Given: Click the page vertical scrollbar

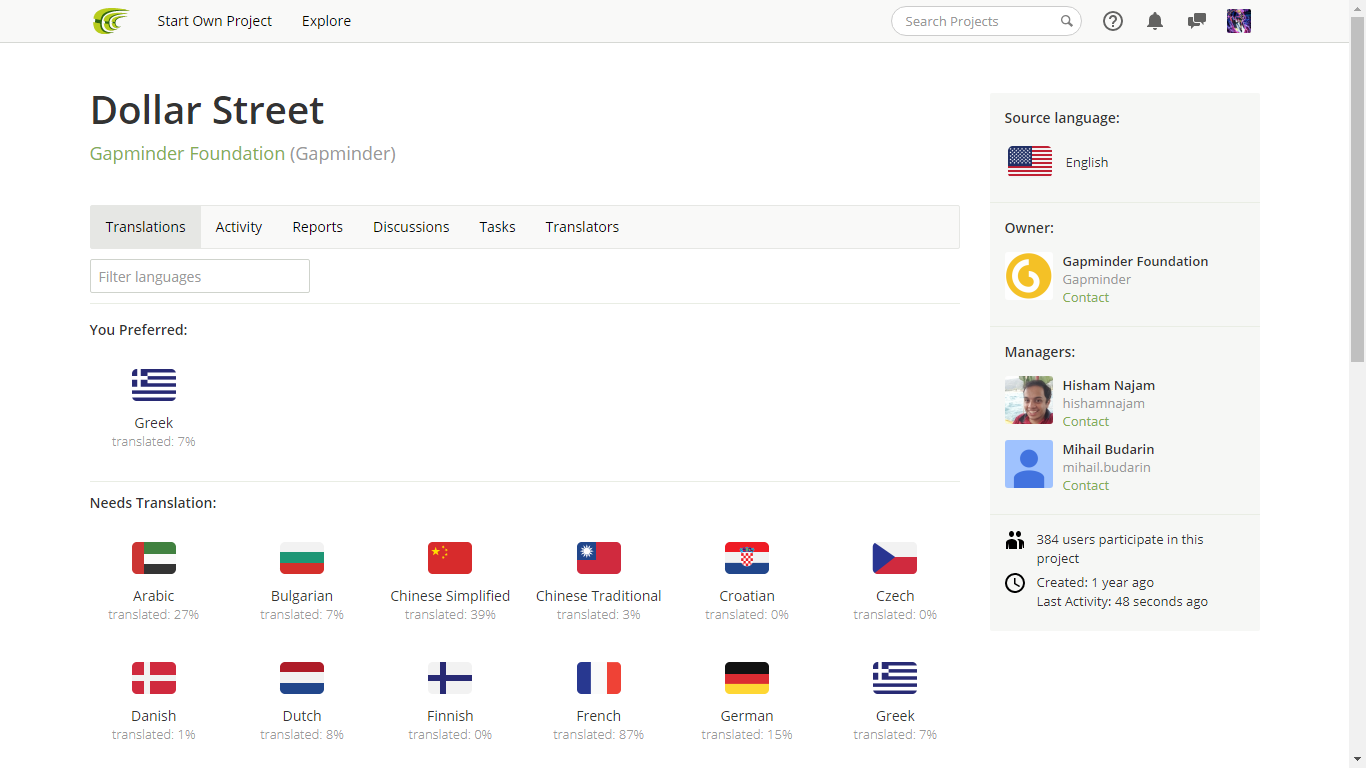Looking at the screenshot, I should (1358, 190).
